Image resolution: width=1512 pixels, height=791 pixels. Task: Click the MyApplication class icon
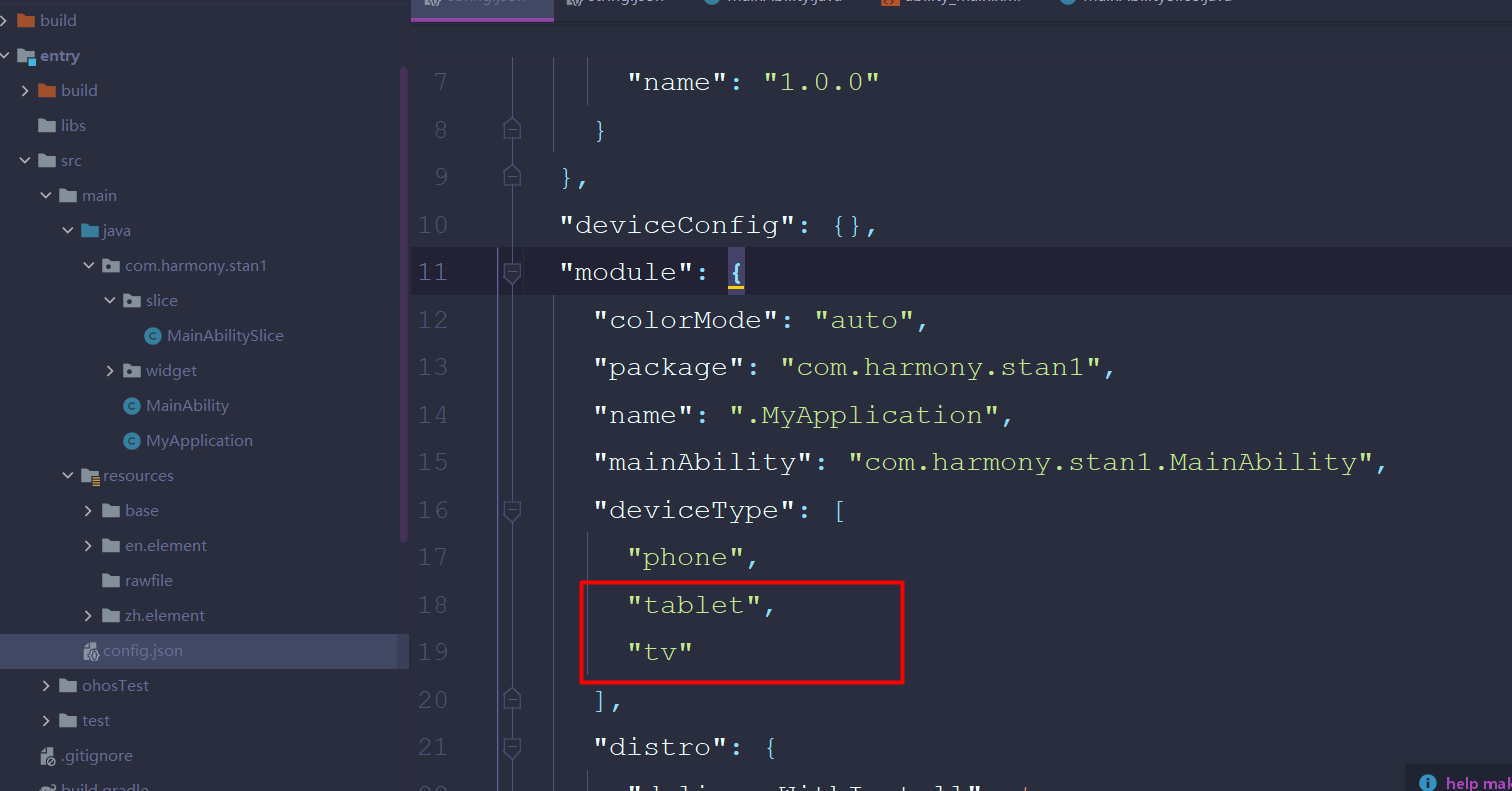point(131,441)
